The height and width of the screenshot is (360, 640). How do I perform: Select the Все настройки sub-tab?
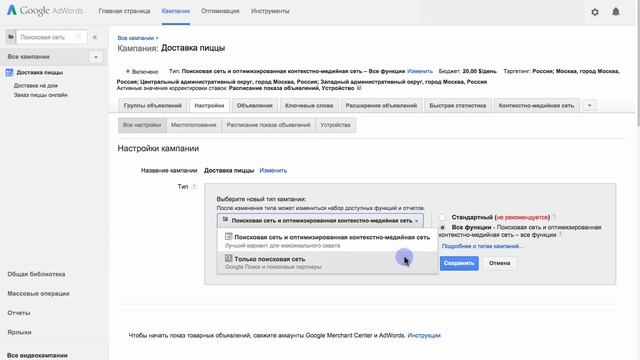[142, 125]
